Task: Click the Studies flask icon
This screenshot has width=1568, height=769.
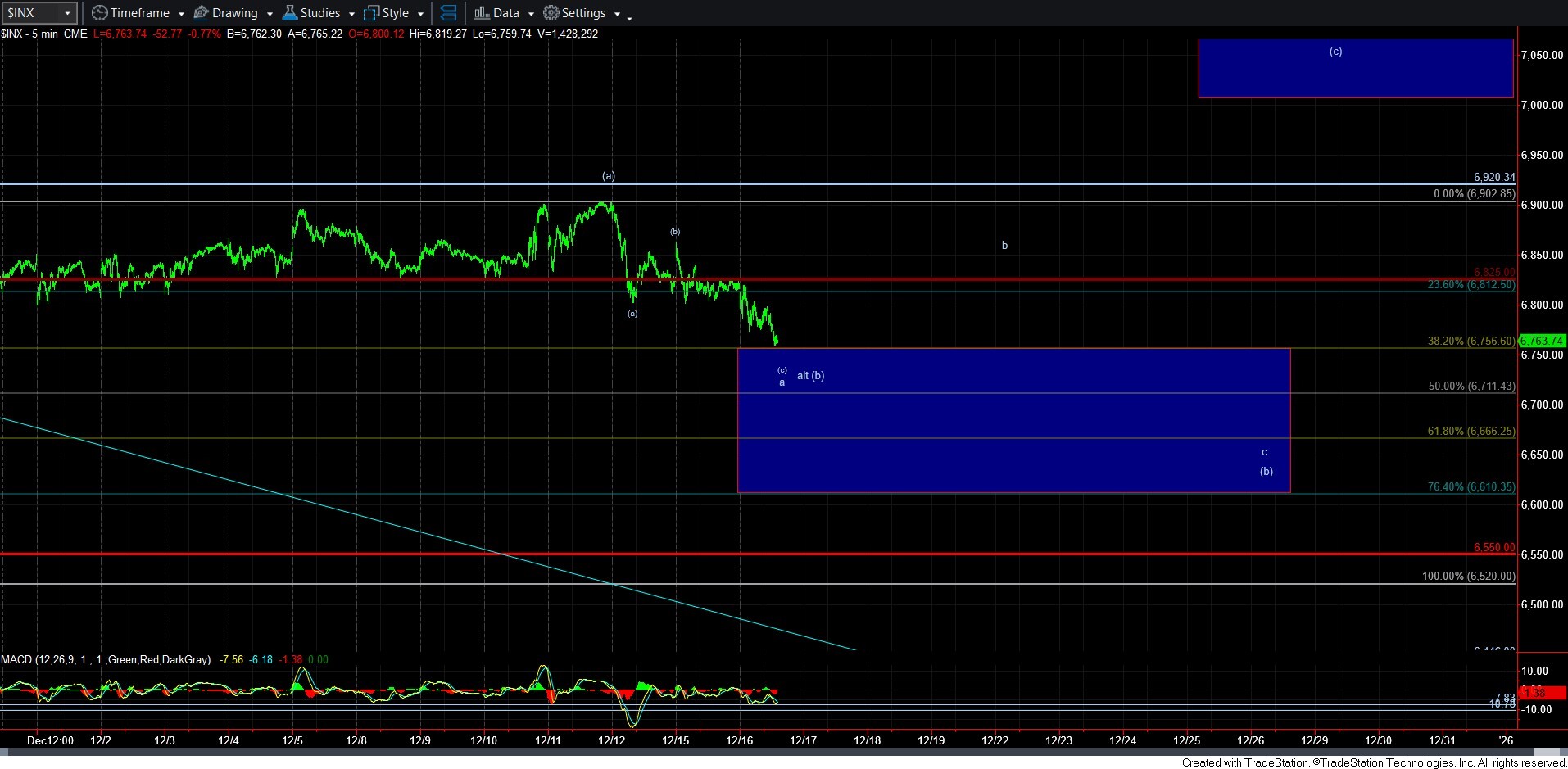Action: pos(289,13)
